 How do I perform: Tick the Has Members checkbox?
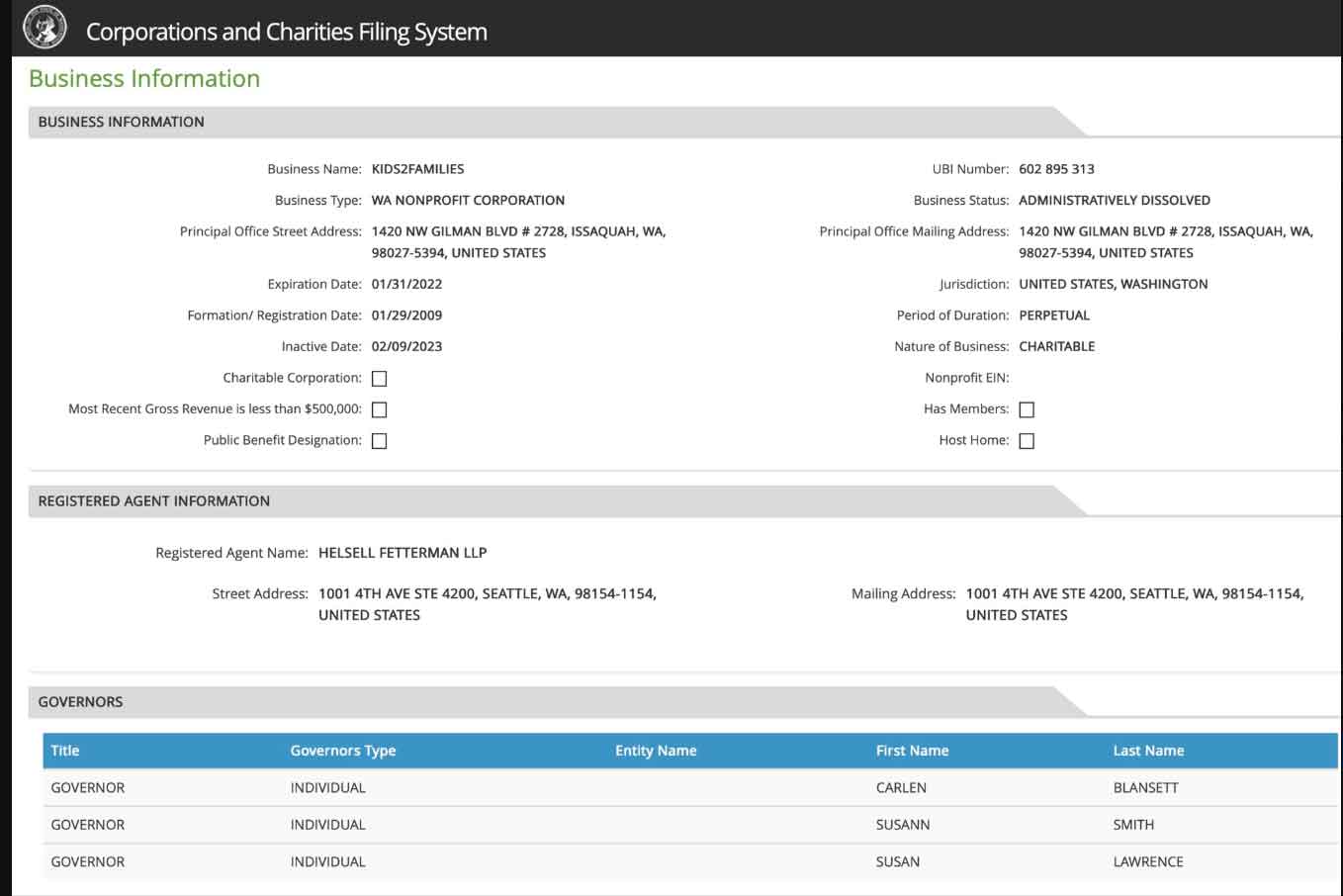(1027, 409)
